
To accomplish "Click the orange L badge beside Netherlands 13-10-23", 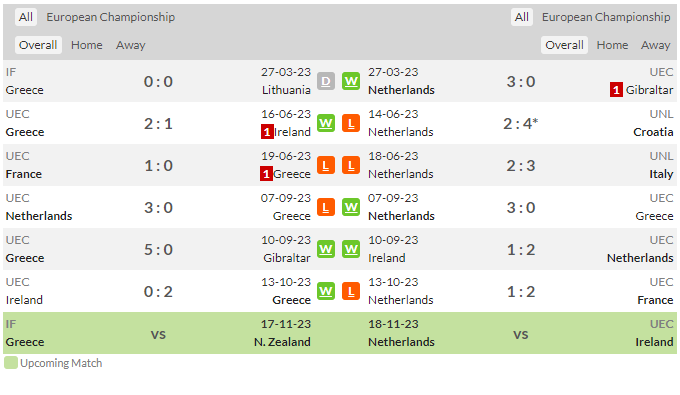I will [351, 291].
